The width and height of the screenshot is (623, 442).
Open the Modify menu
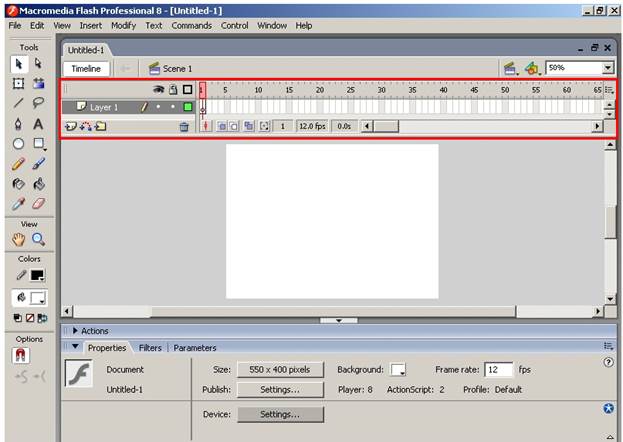123,25
